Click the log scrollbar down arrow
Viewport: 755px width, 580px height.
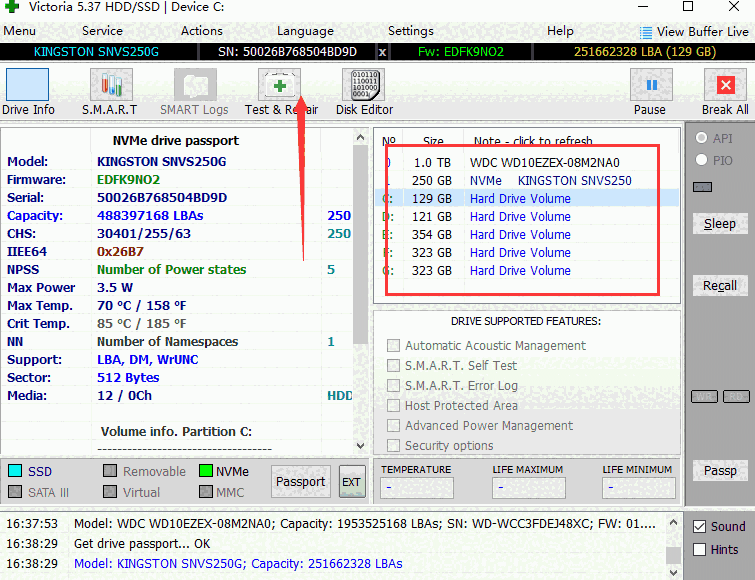pyautogui.click(x=673, y=572)
